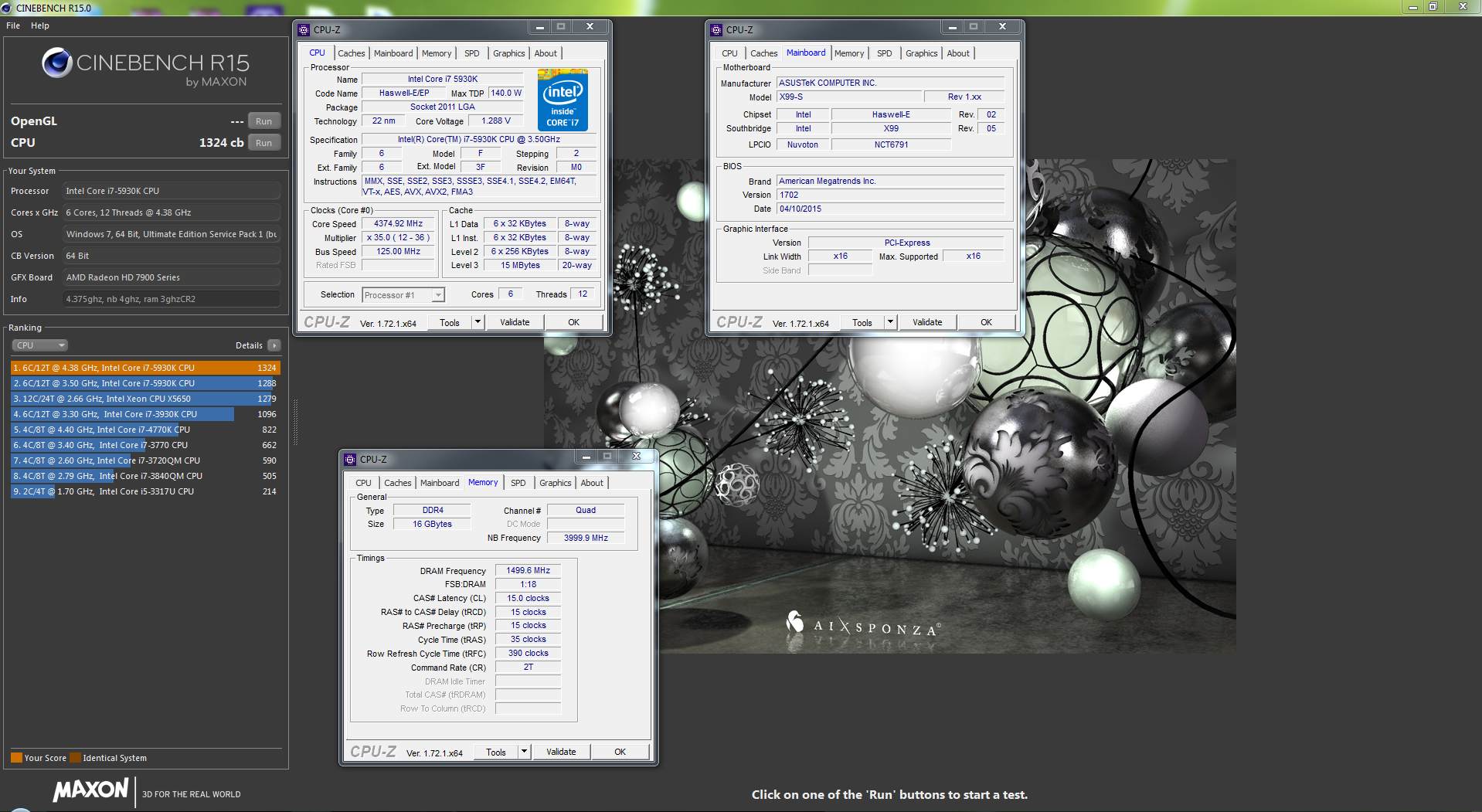This screenshot has width=1482, height=812.
Task: Switch to Graphics tab in Memory window
Action: [x=556, y=483]
